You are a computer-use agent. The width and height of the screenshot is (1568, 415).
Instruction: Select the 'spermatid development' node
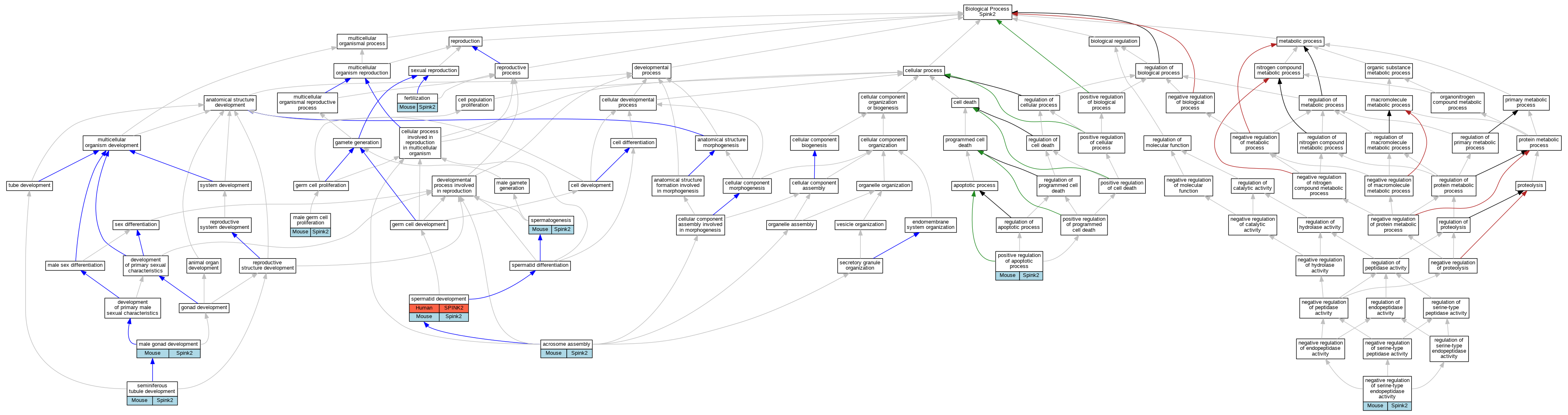point(438,299)
